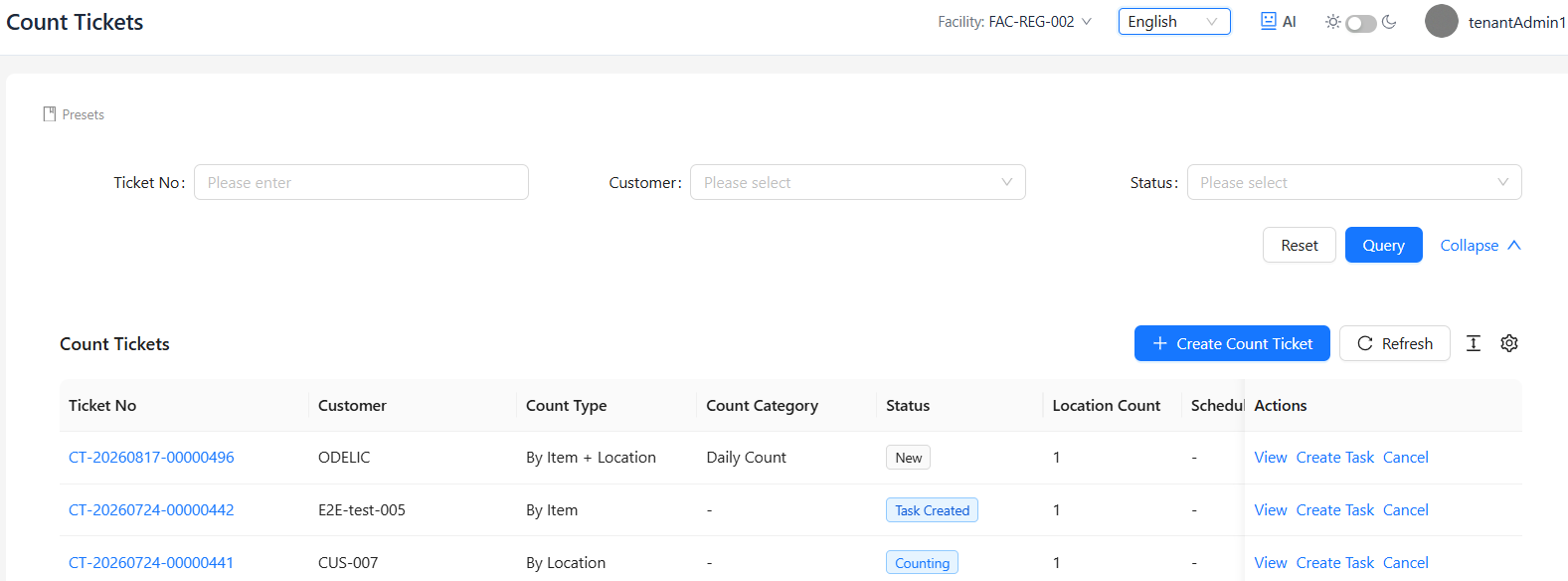This screenshot has width=1568, height=581.
Task: Create Task for CUS-007 ticket
Action: click(1335, 563)
